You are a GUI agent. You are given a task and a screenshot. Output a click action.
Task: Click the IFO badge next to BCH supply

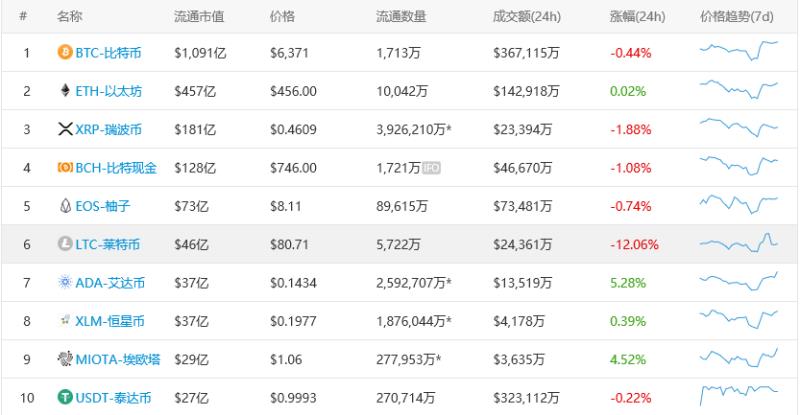[x=431, y=167]
